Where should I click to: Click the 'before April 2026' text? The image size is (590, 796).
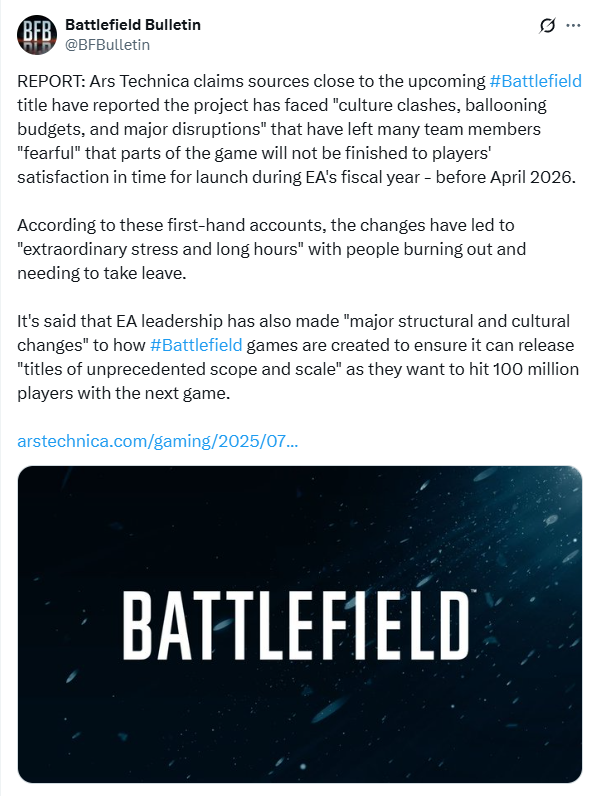tap(505, 177)
